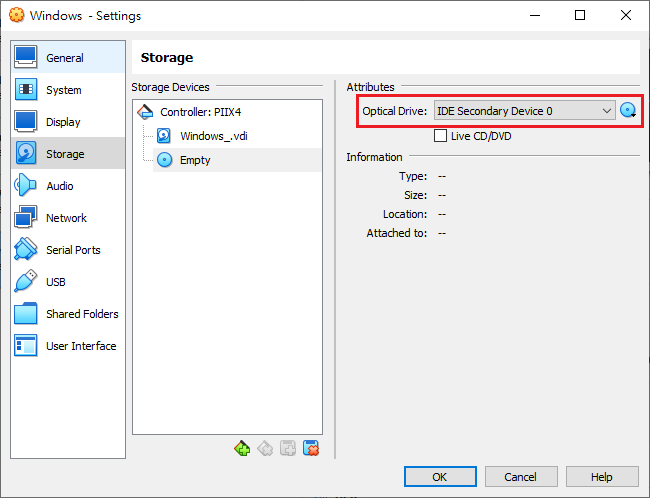
Task: Go to Shared Folders settings page
Action: pyautogui.click(x=82, y=314)
